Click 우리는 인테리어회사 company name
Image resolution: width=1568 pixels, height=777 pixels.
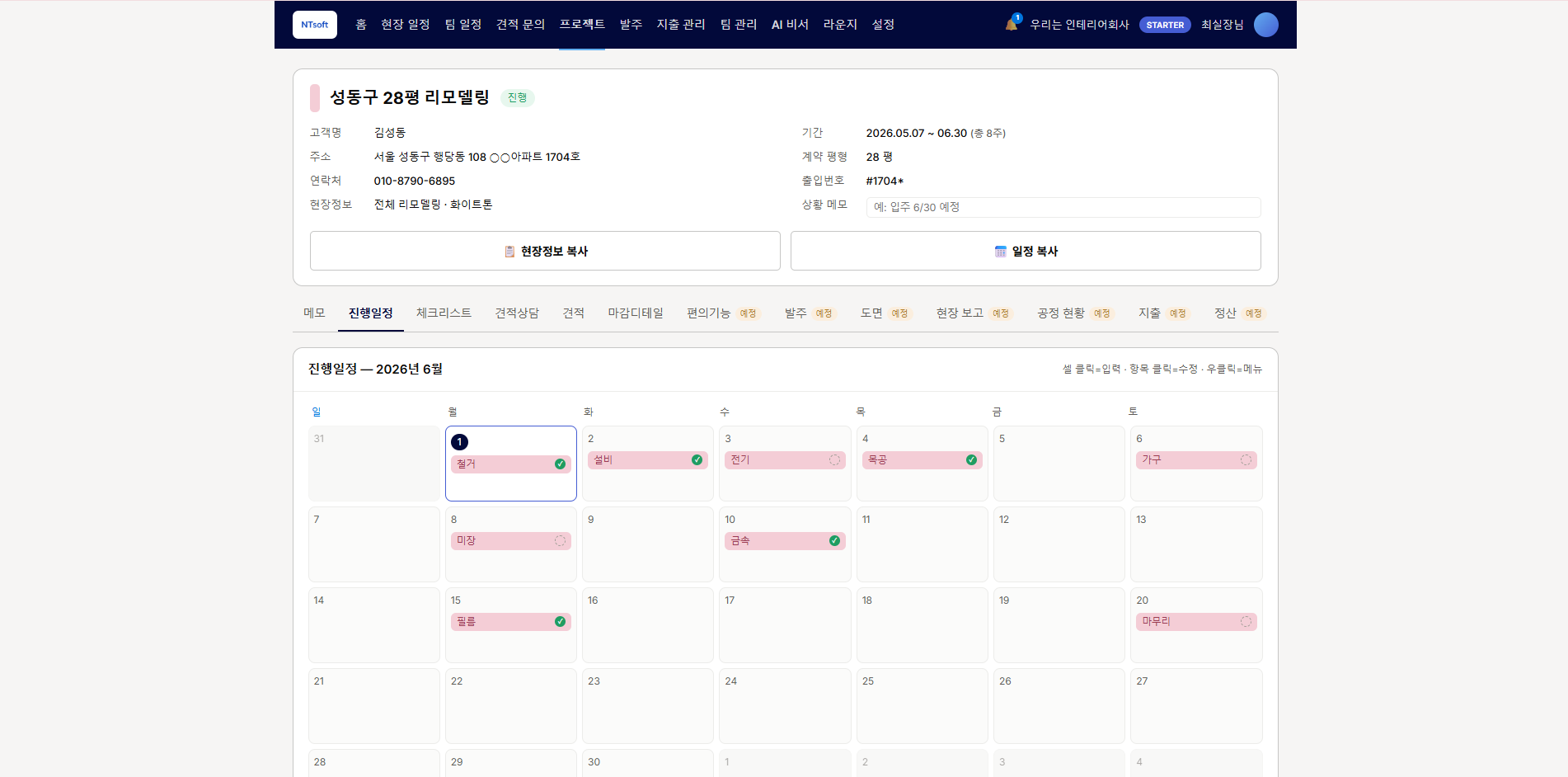click(1079, 25)
